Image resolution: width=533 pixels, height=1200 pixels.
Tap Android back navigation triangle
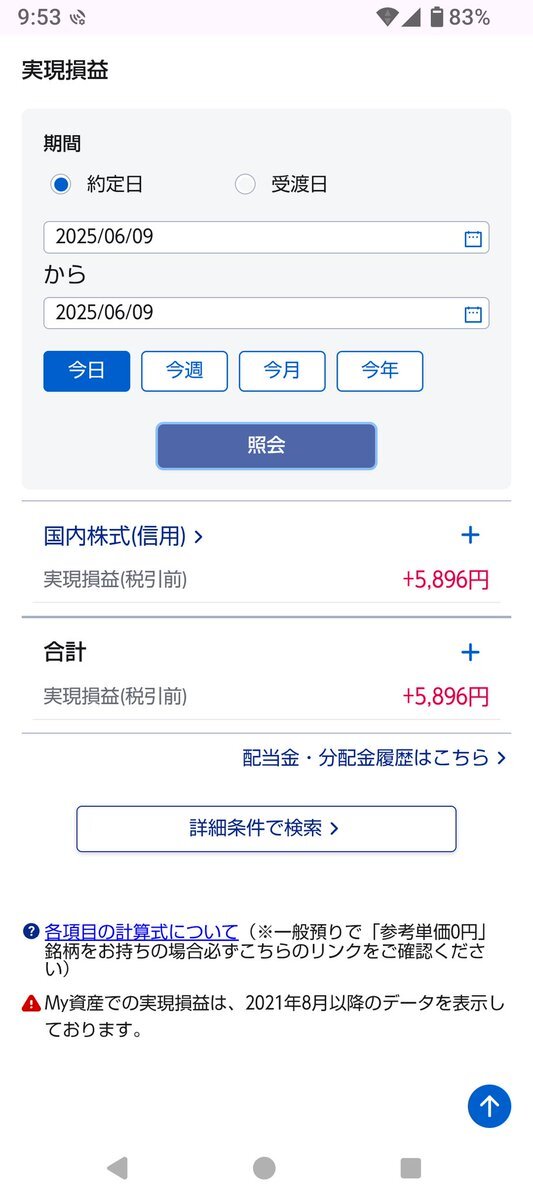pyautogui.click(x=117, y=1168)
